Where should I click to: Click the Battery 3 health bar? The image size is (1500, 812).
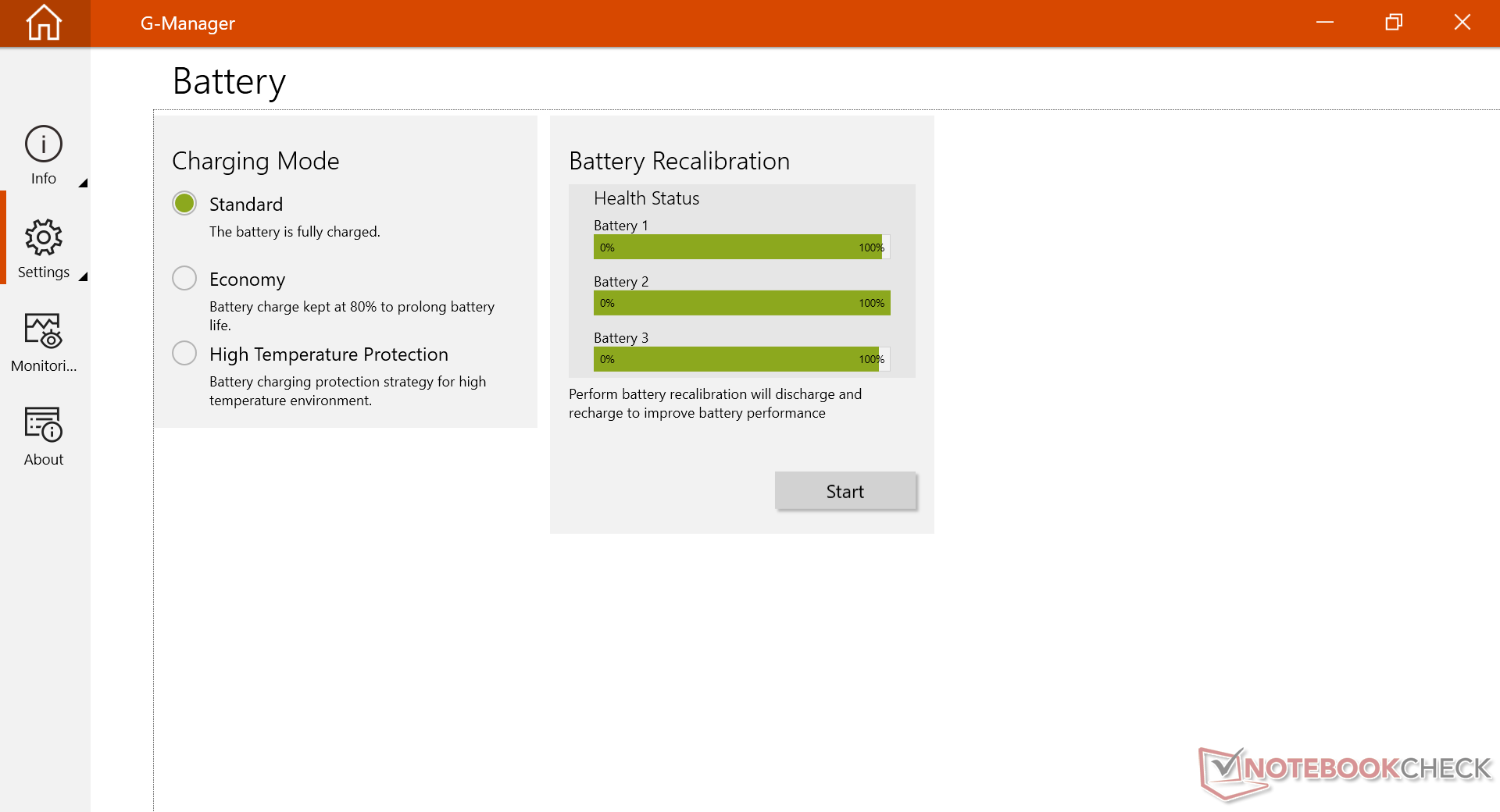click(x=742, y=359)
